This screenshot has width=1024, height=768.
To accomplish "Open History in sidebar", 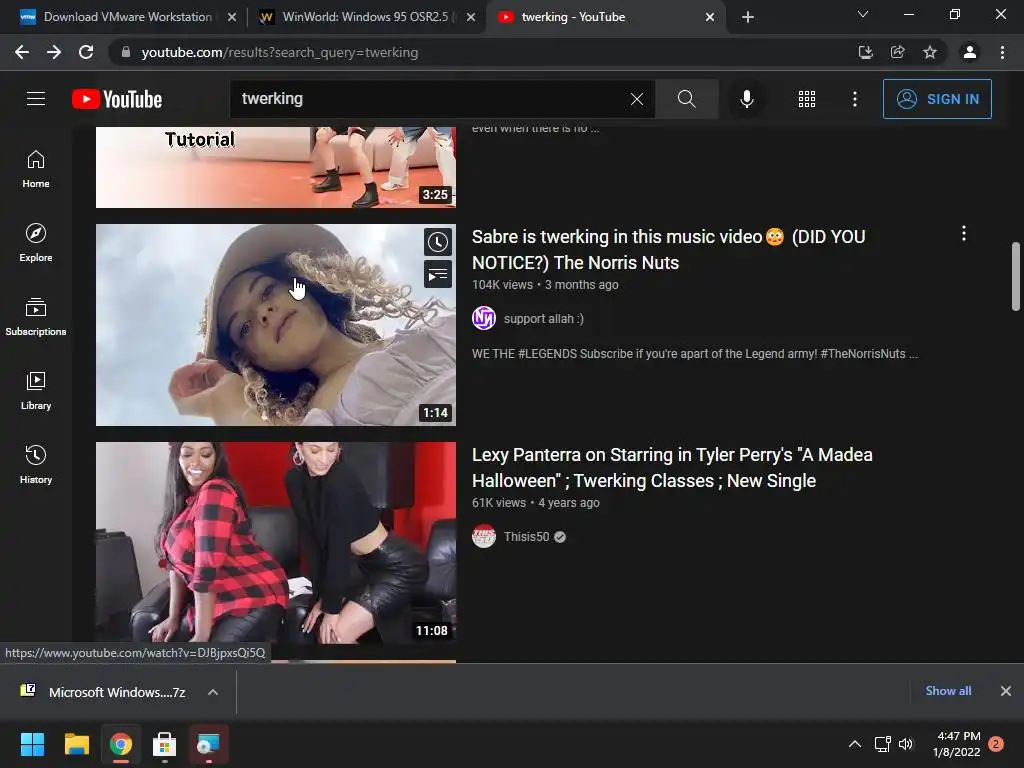I will tap(36, 464).
